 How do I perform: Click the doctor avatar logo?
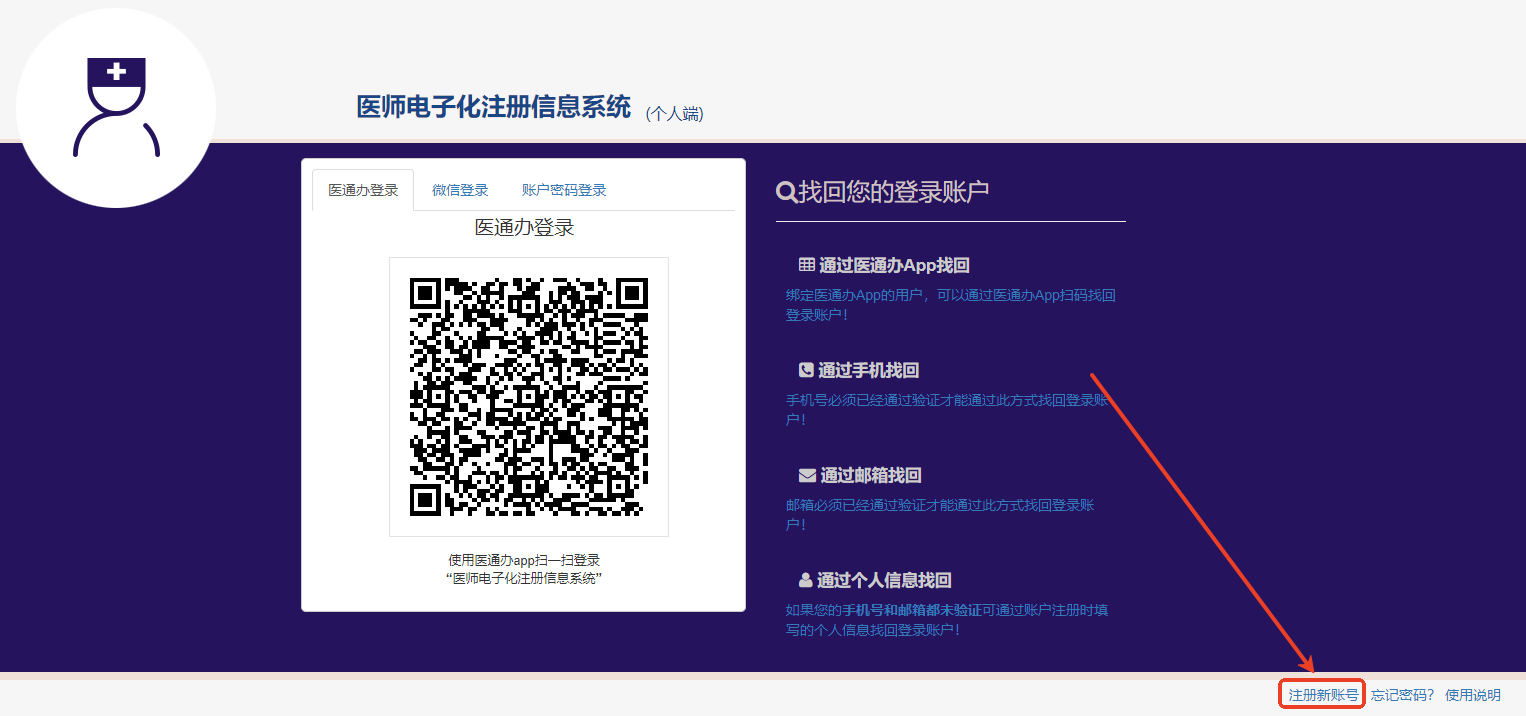point(116,108)
